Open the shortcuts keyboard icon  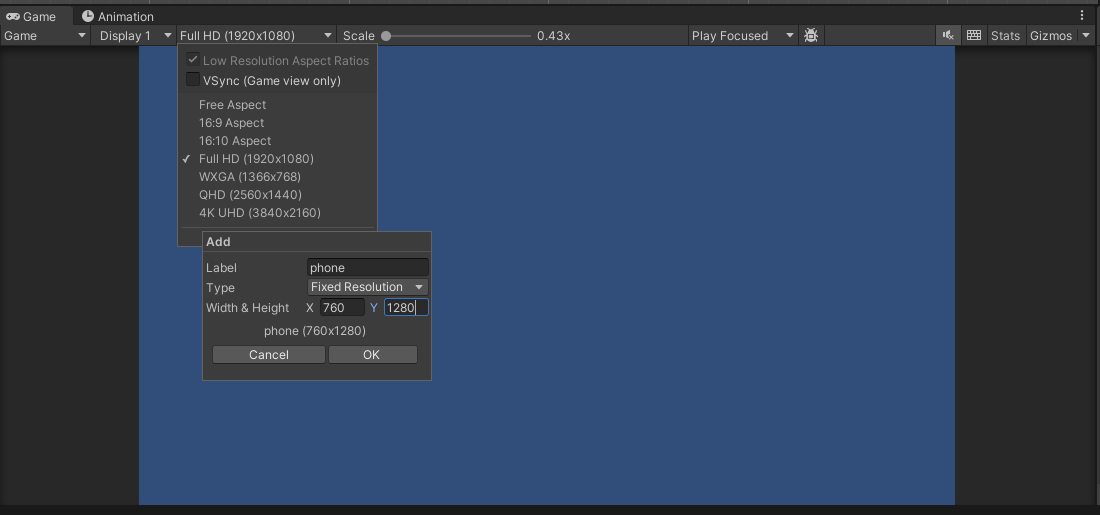[x=973, y=35]
